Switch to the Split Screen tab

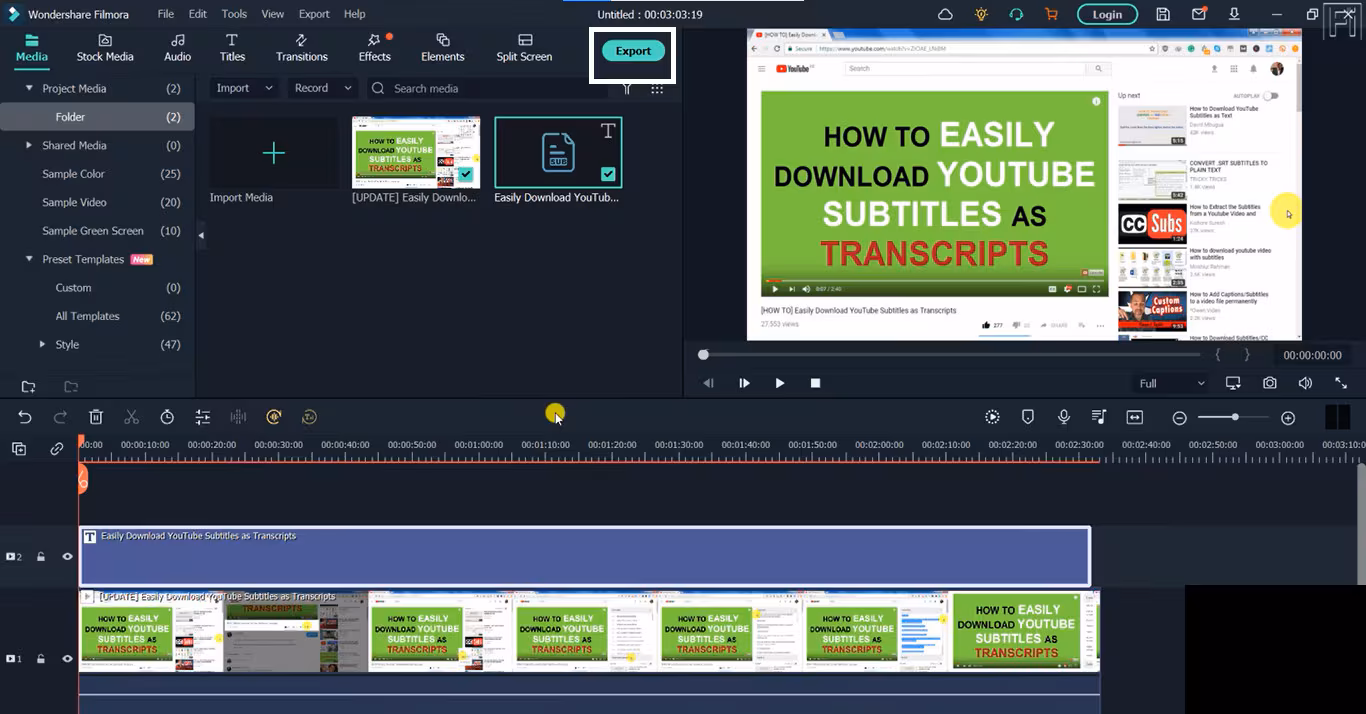[524, 47]
